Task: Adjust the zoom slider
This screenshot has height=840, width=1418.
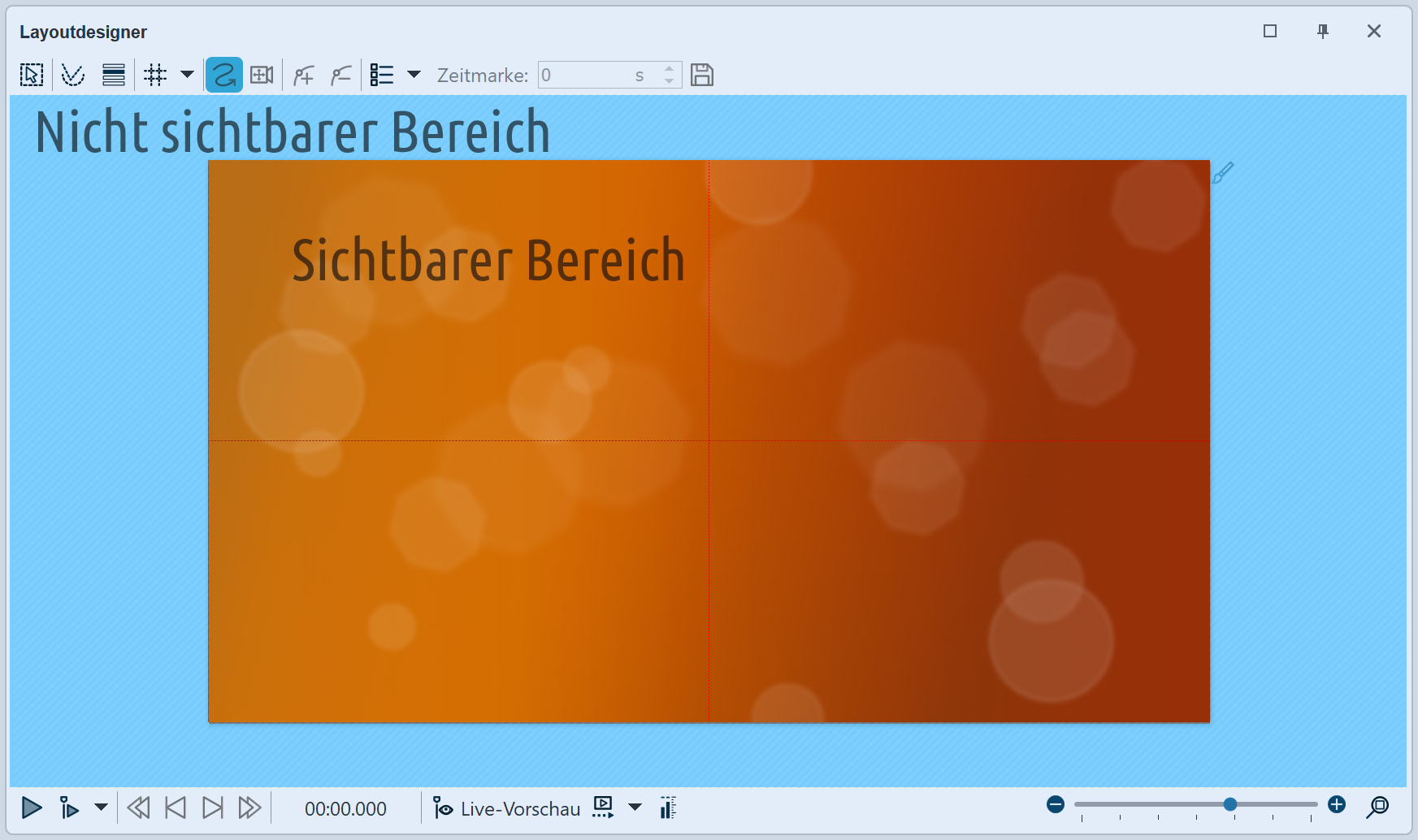Action: [1230, 804]
